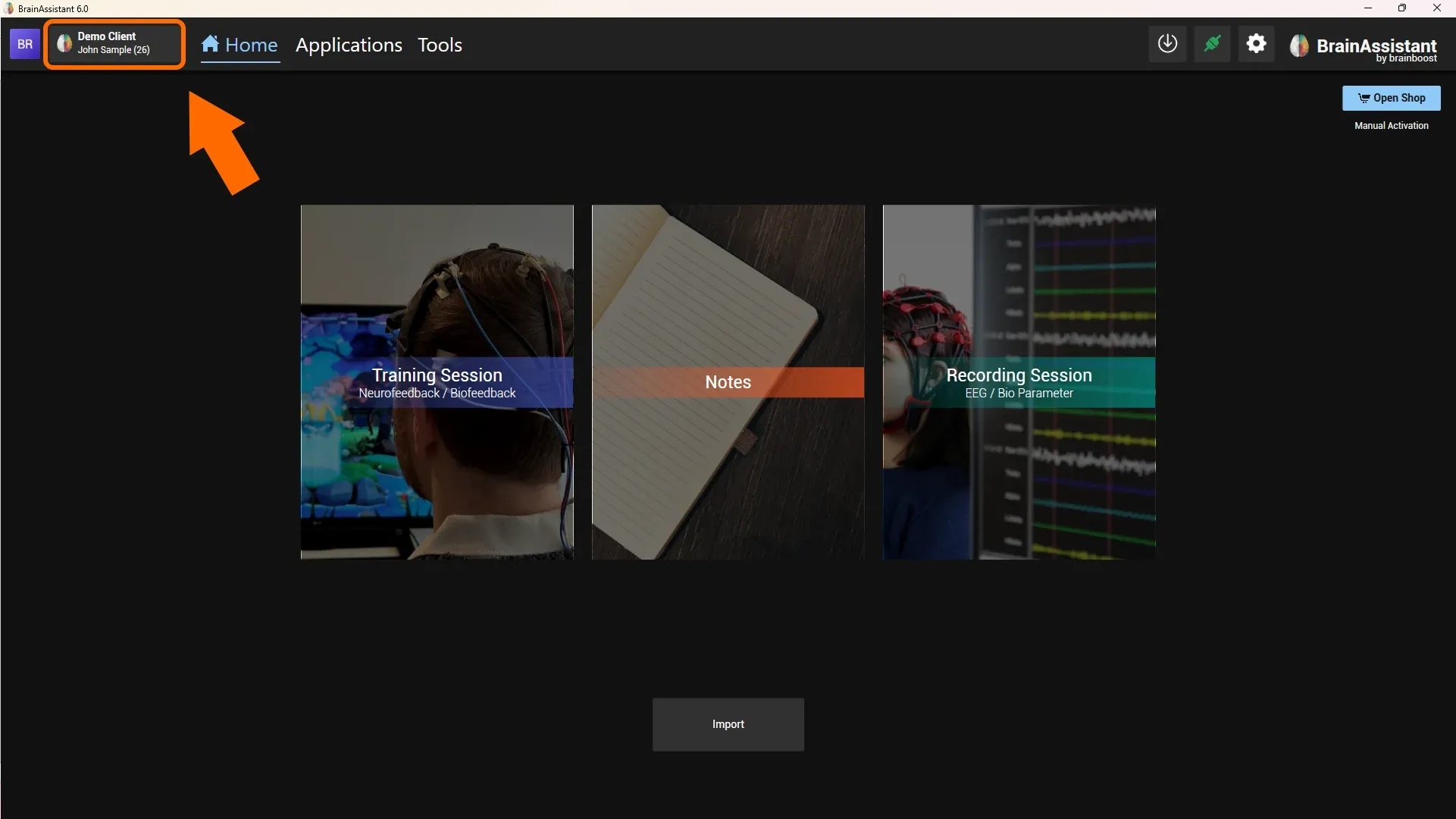Click the house icon beside Home
The width and height of the screenshot is (1456, 819).
pos(210,44)
